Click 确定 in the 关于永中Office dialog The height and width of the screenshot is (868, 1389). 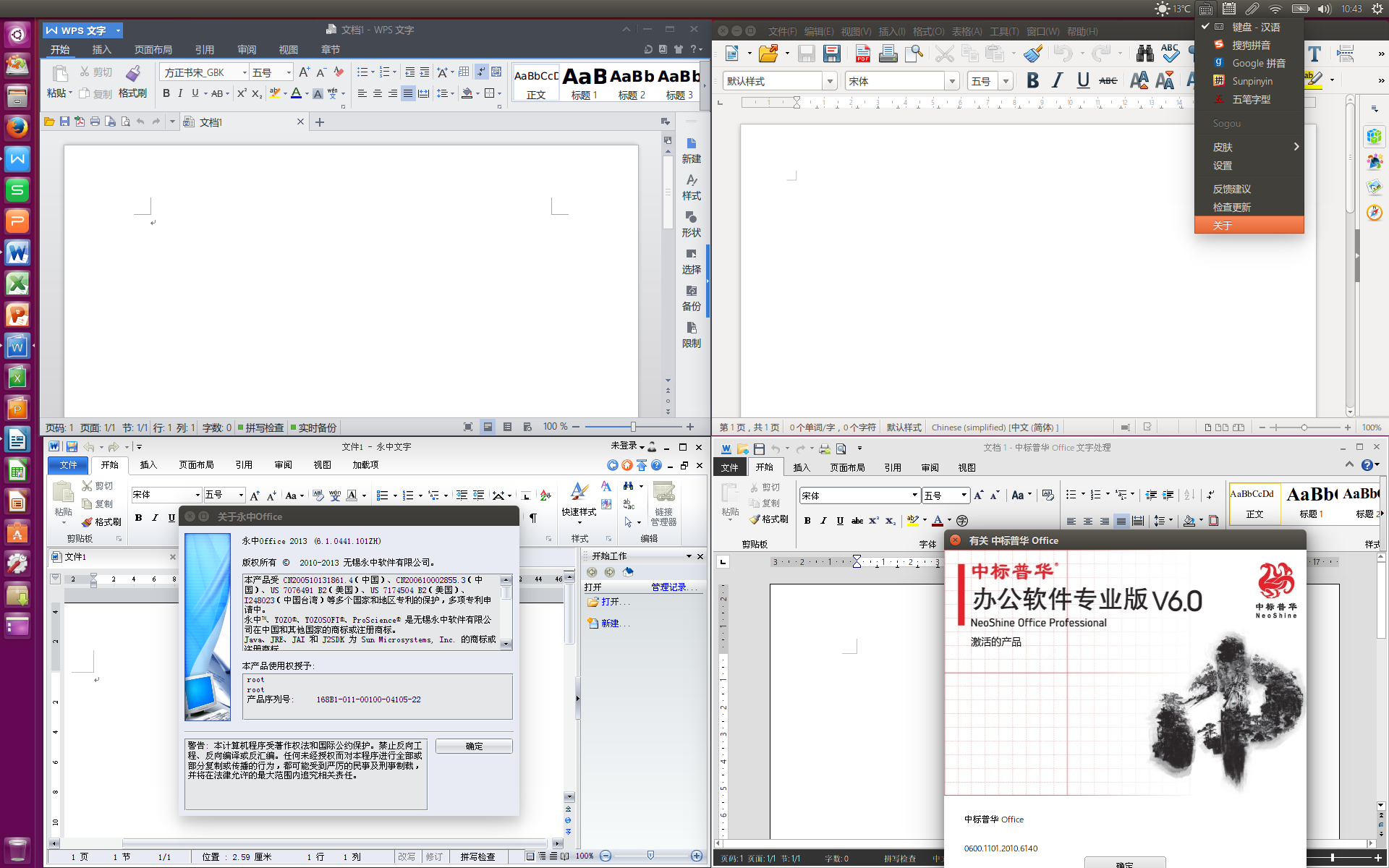pyautogui.click(x=474, y=746)
